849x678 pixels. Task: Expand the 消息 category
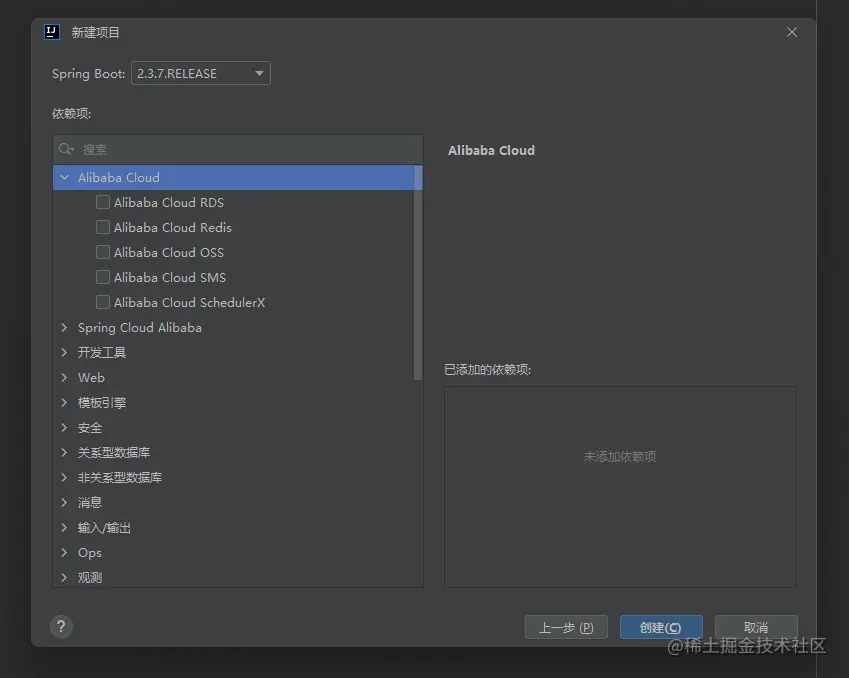click(x=64, y=502)
